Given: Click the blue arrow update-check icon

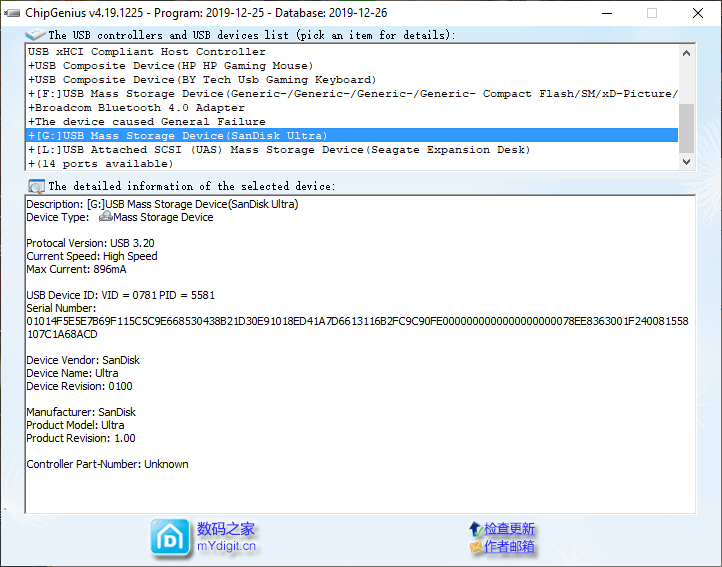Looking at the screenshot, I should [476, 529].
